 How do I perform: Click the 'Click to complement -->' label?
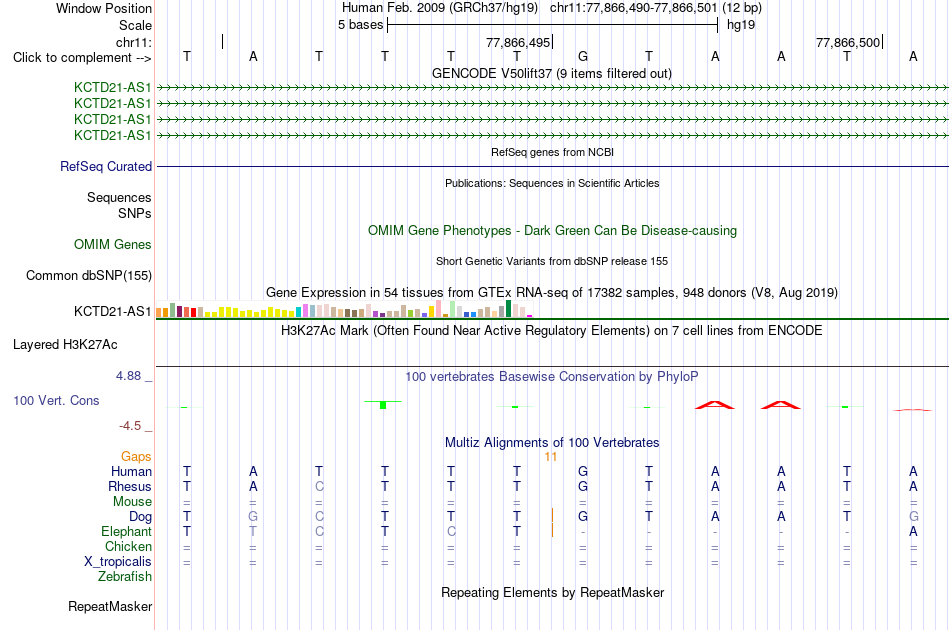click(82, 58)
